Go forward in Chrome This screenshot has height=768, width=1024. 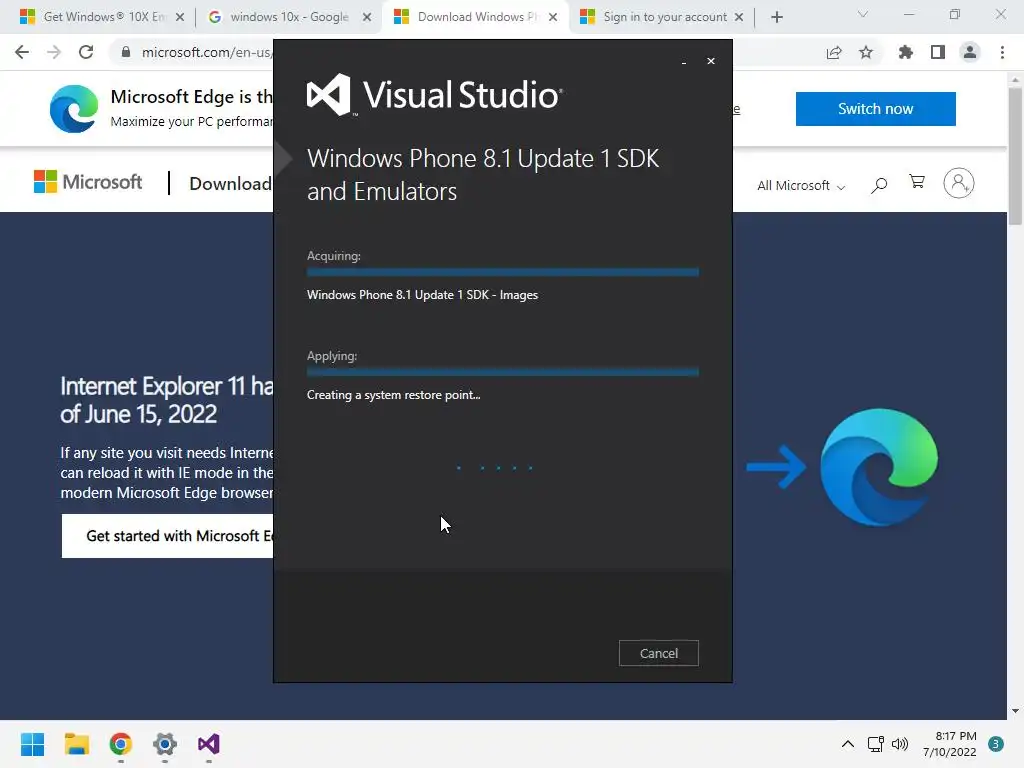54,52
